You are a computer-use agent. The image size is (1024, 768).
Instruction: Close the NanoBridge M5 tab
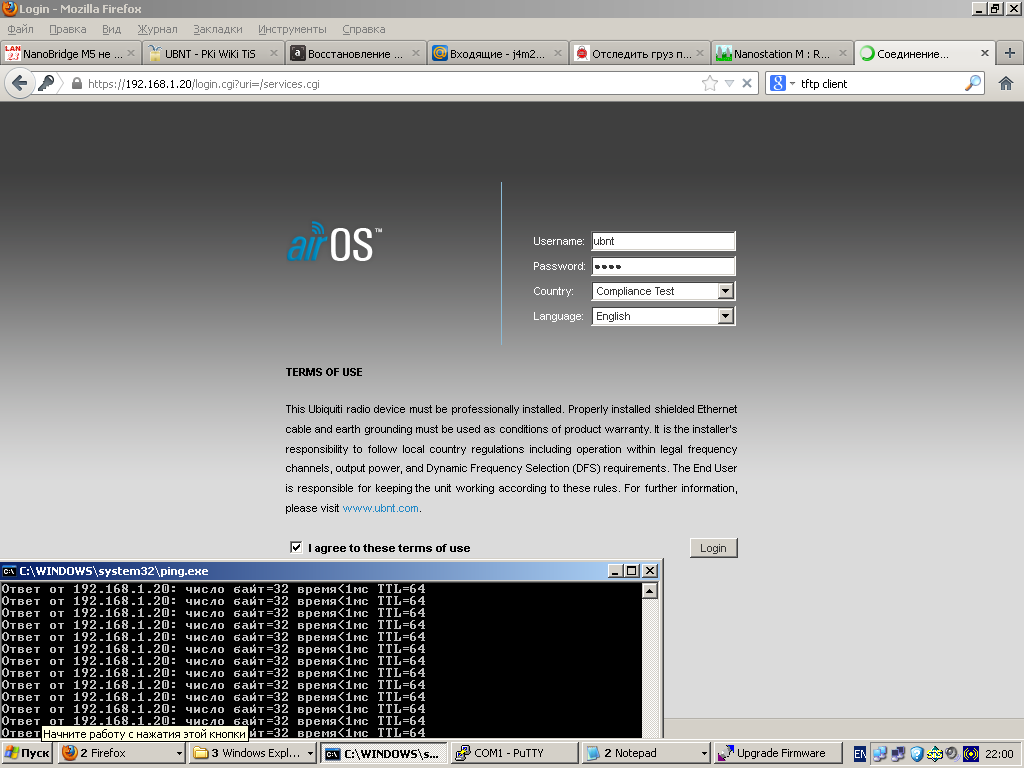131,54
